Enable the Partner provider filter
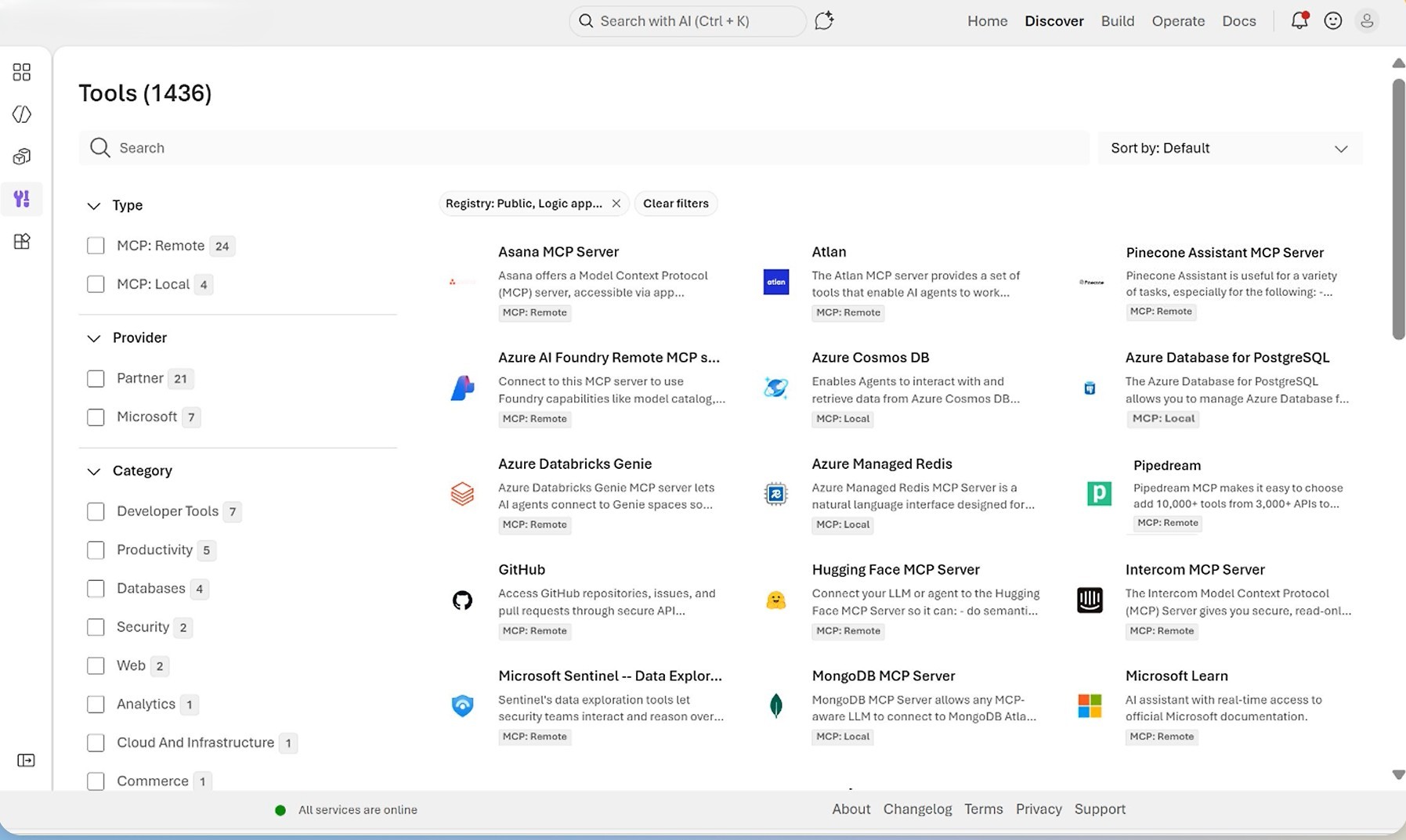1406x840 pixels. (96, 379)
